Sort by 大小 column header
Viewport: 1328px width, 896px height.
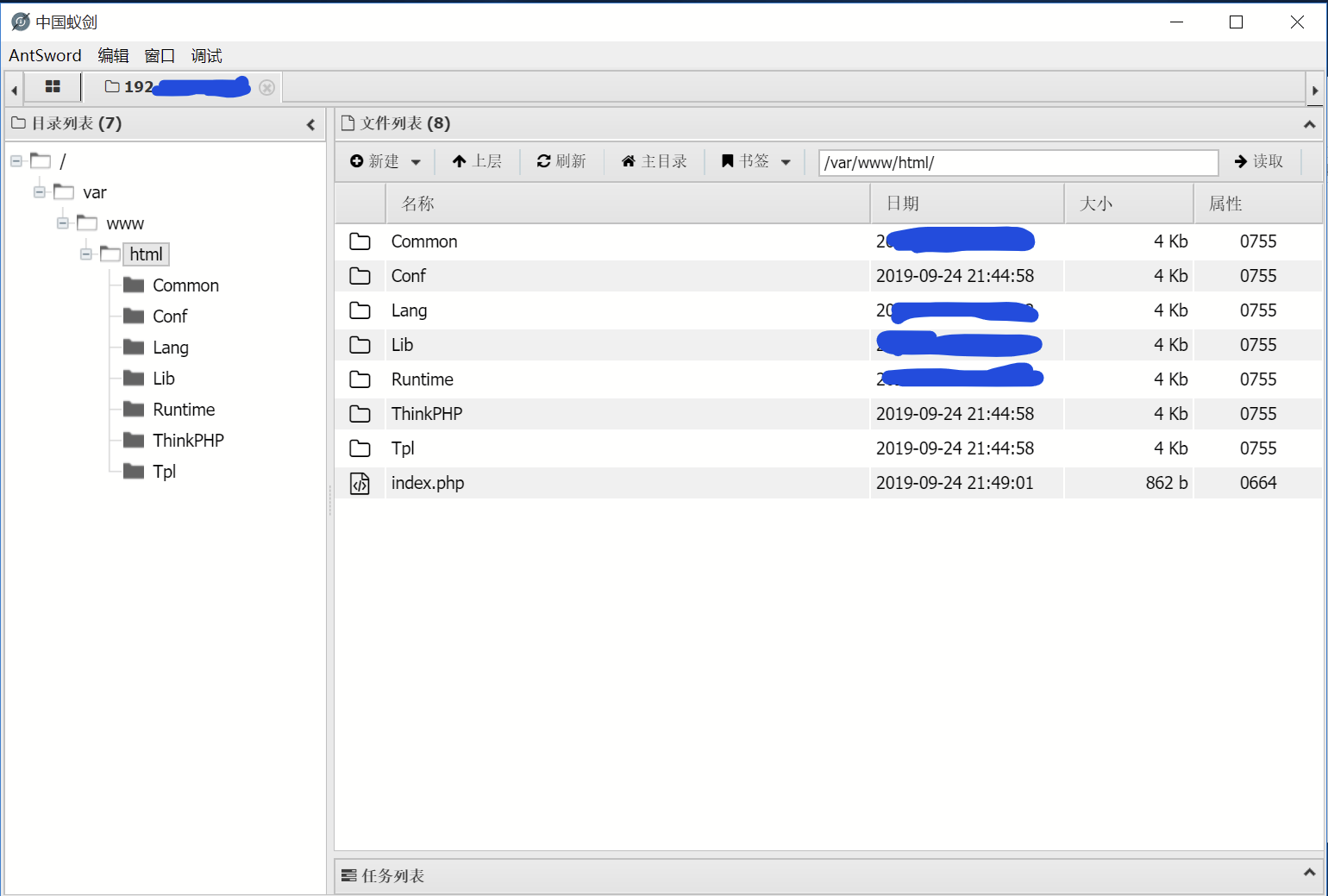[x=1129, y=204]
